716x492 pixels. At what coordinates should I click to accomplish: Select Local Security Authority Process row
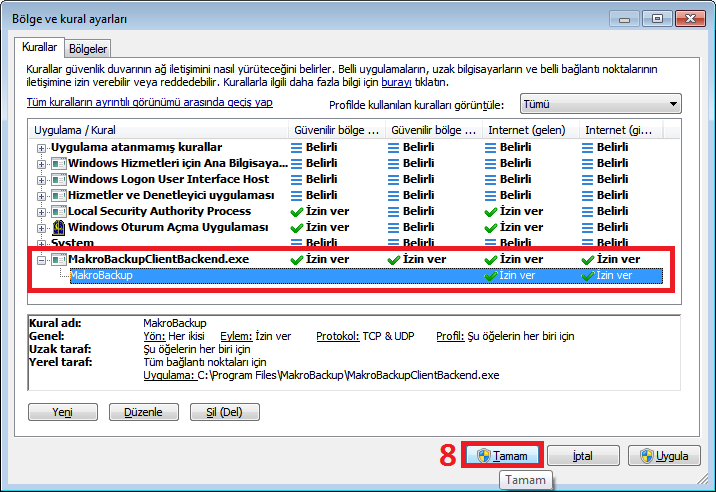click(159, 211)
